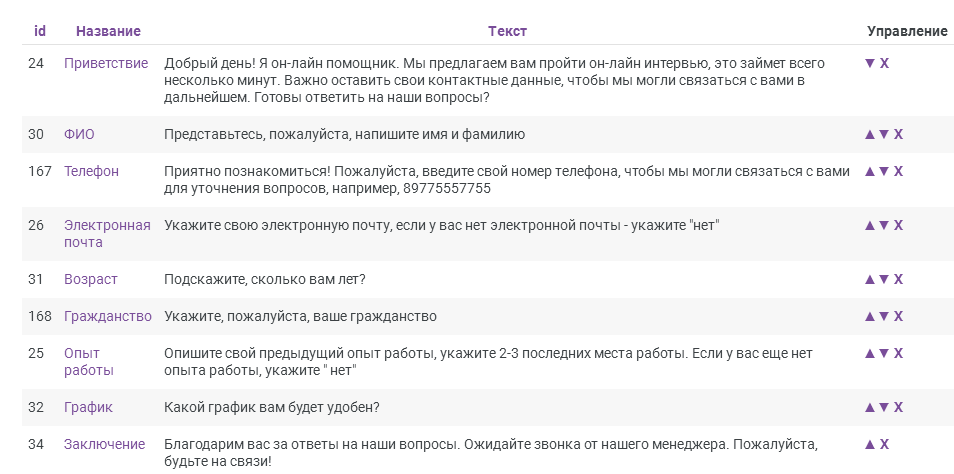Delete the ФИО row with X
This screenshot has height=474, width=954.
[898, 134]
